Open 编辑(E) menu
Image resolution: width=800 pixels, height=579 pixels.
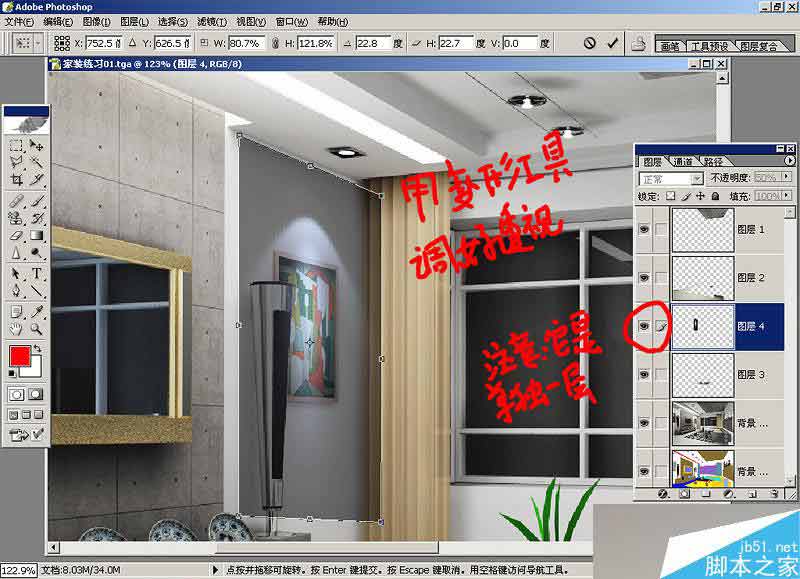(58, 22)
